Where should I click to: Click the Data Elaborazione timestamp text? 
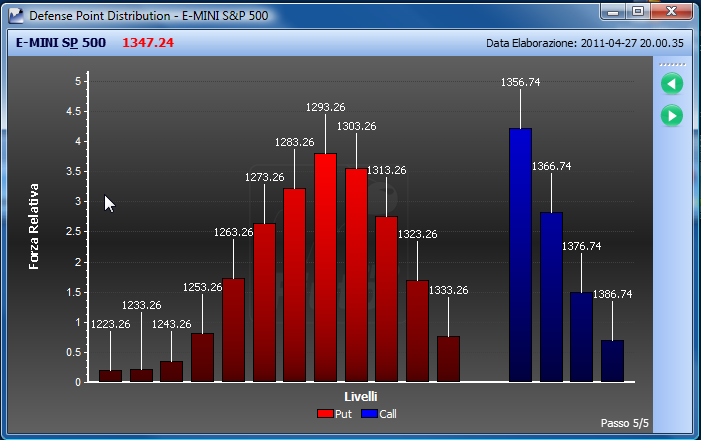tap(585, 43)
